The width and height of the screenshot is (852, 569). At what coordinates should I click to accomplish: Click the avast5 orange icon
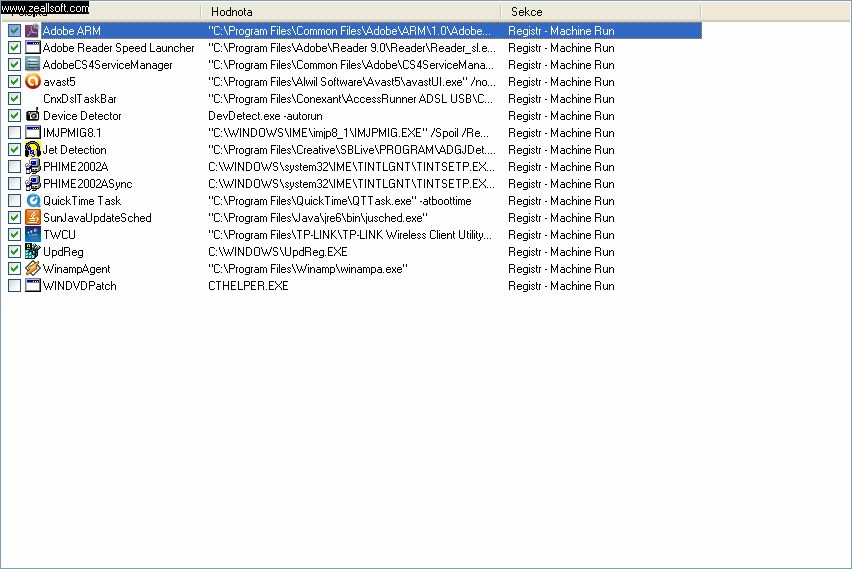33,82
